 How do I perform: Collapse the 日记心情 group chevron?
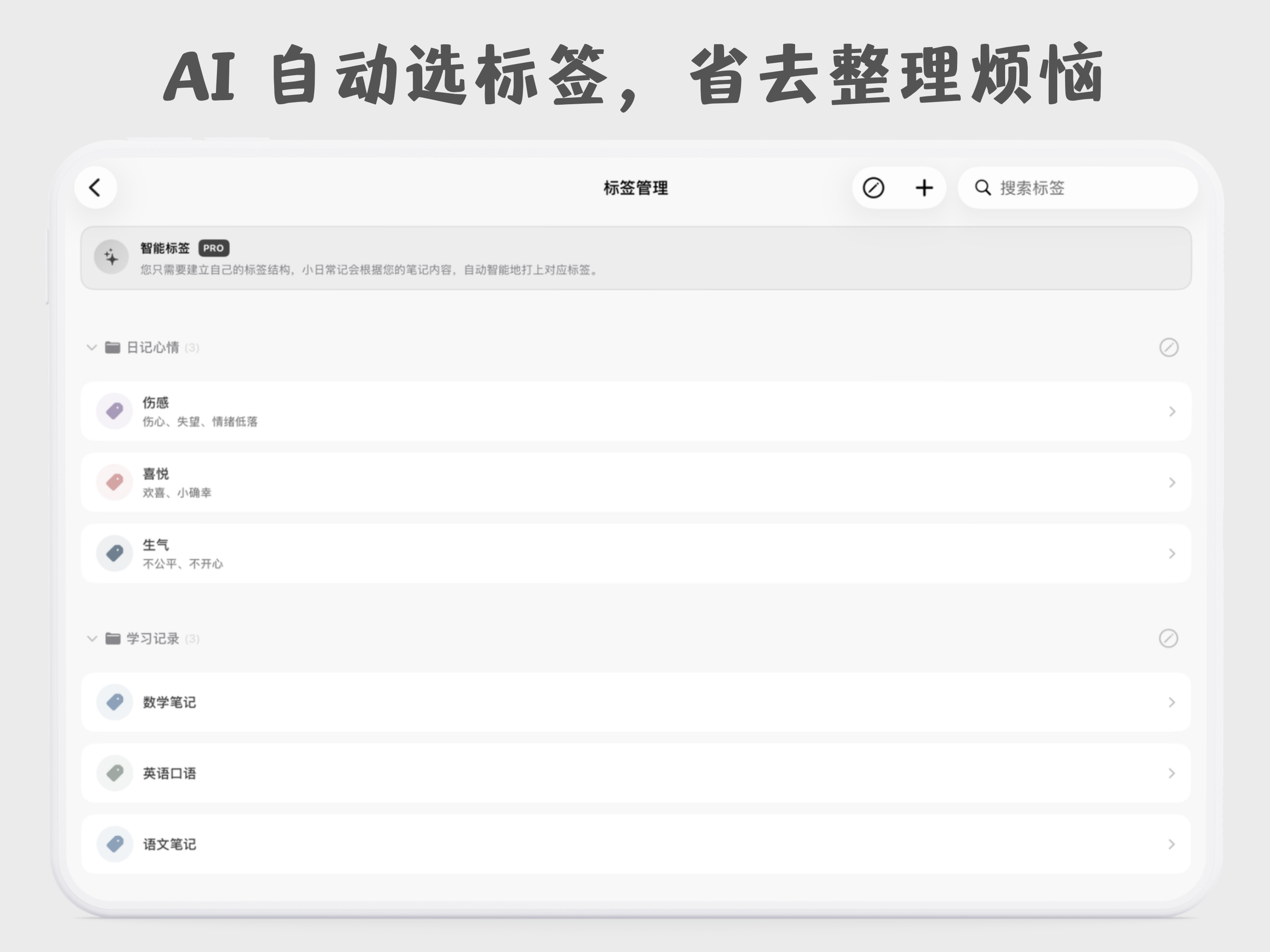coord(91,347)
